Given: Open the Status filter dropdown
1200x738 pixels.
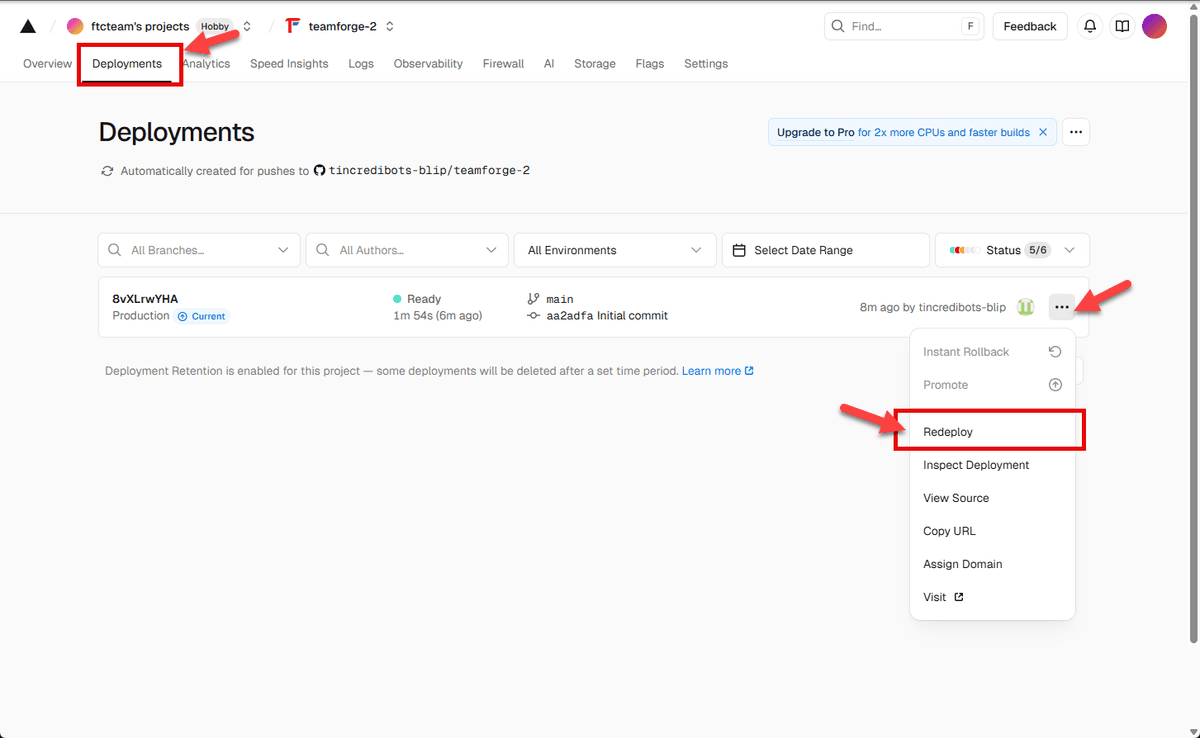Looking at the screenshot, I should (1011, 249).
